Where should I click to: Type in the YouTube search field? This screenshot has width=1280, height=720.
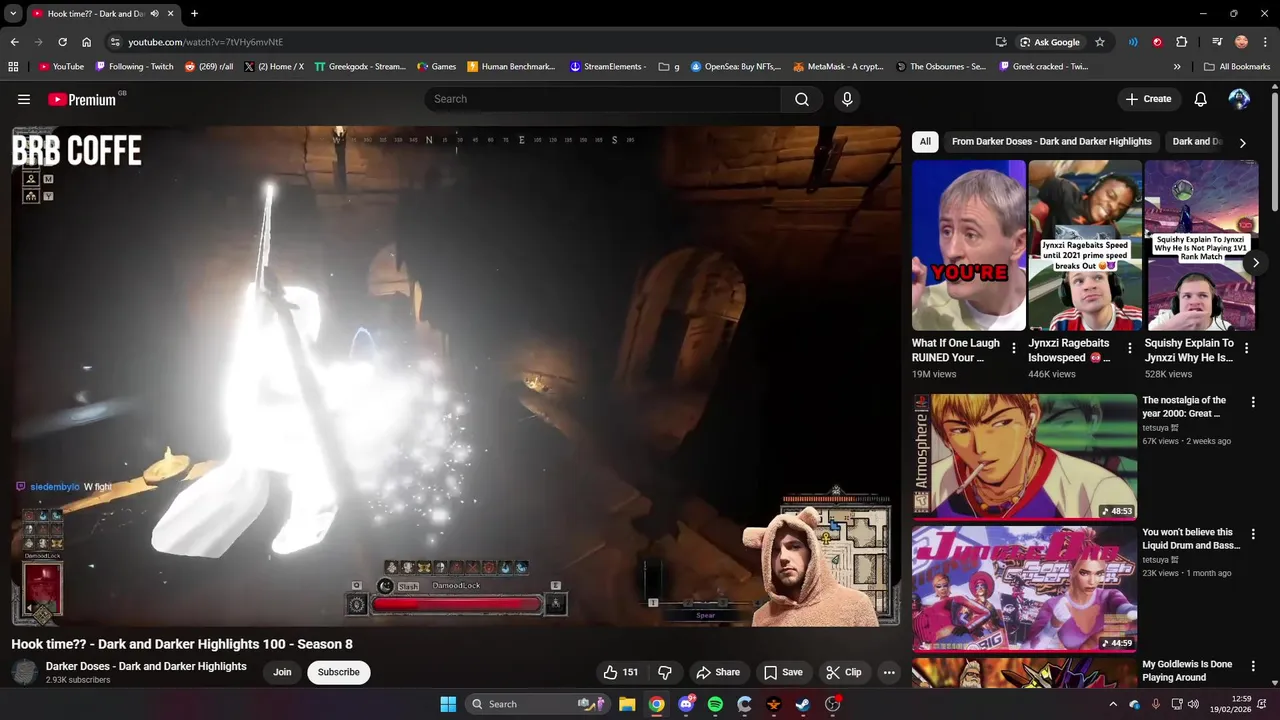point(603,99)
